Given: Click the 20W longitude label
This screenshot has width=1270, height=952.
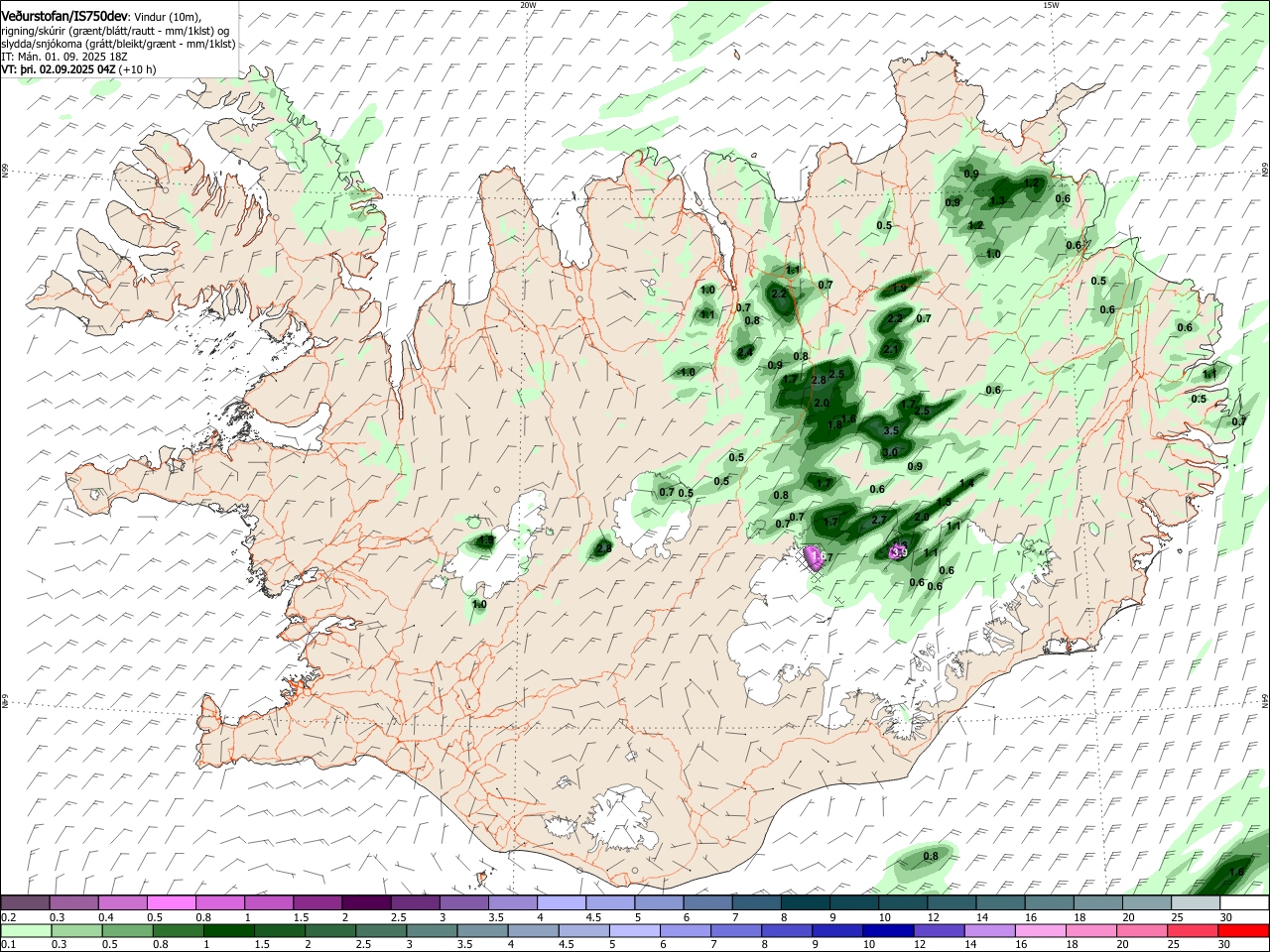Looking at the screenshot, I should [527, 5].
